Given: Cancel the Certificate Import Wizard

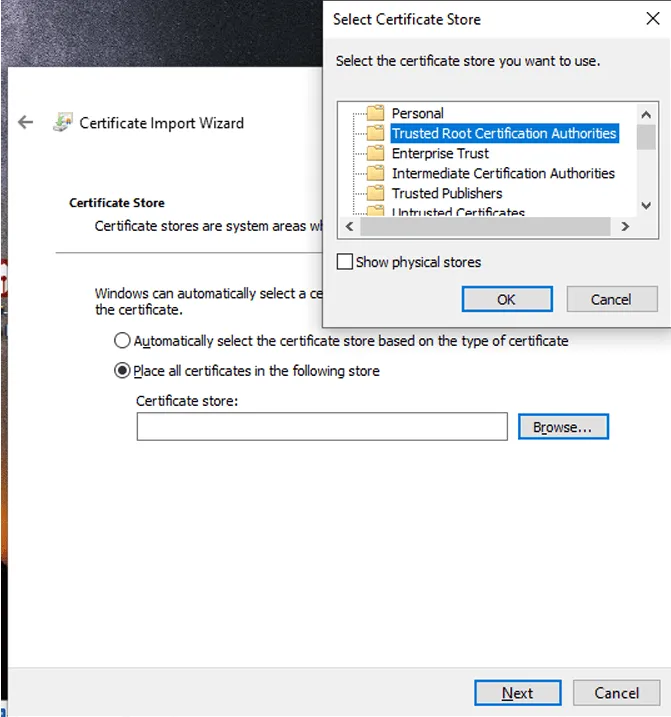Looking at the screenshot, I should 617,693.
